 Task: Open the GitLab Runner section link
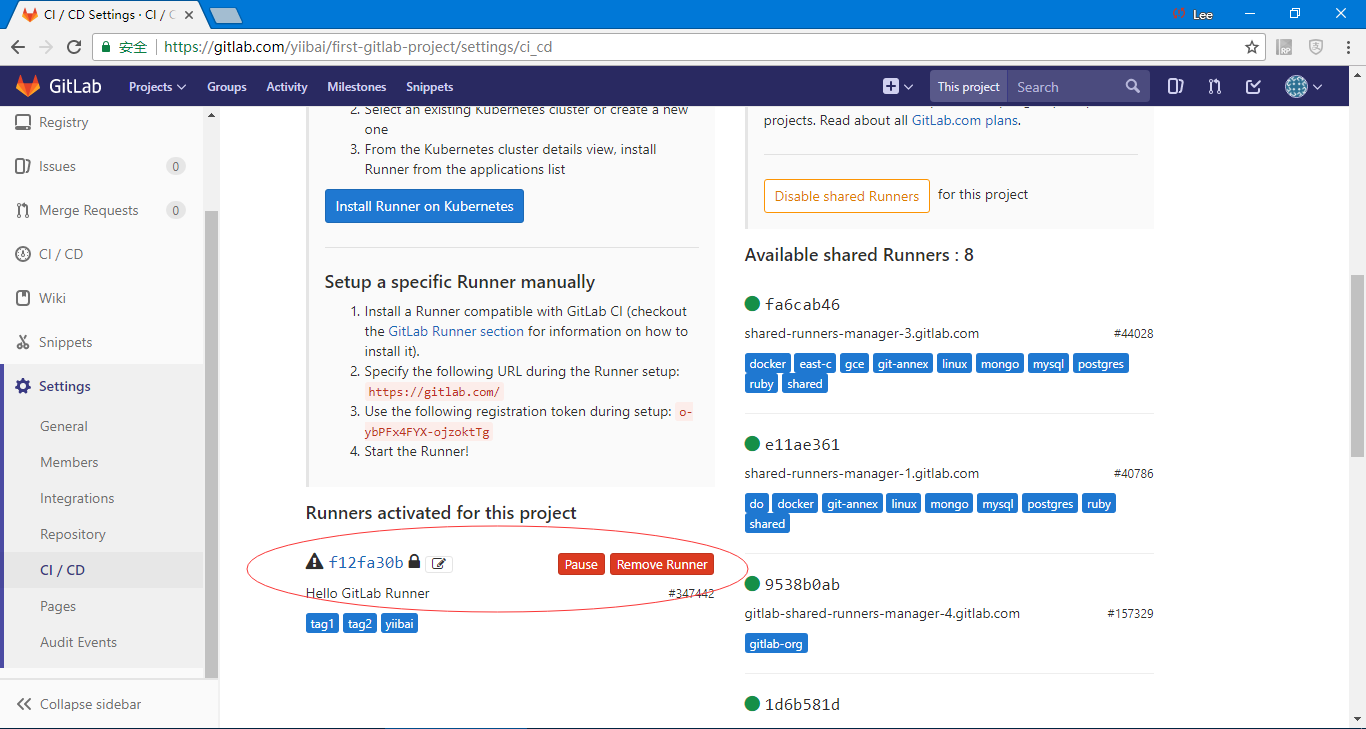point(456,331)
